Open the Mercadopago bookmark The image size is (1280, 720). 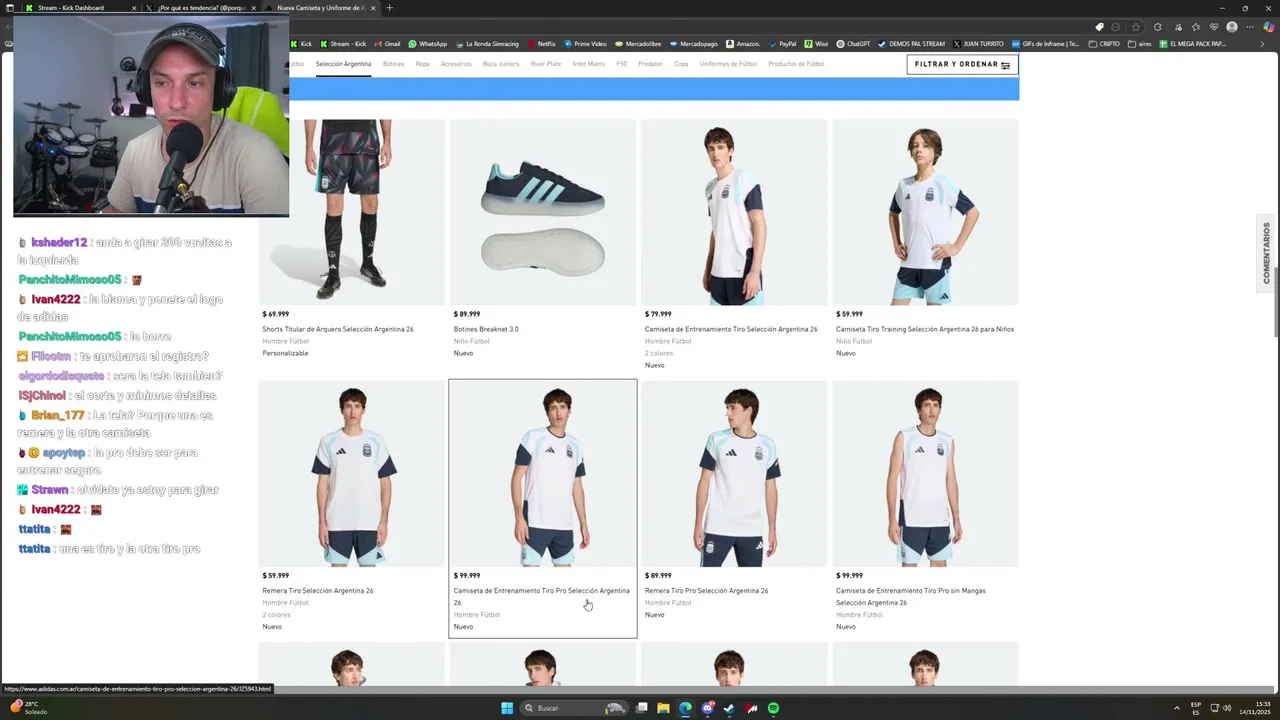click(694, 44)
